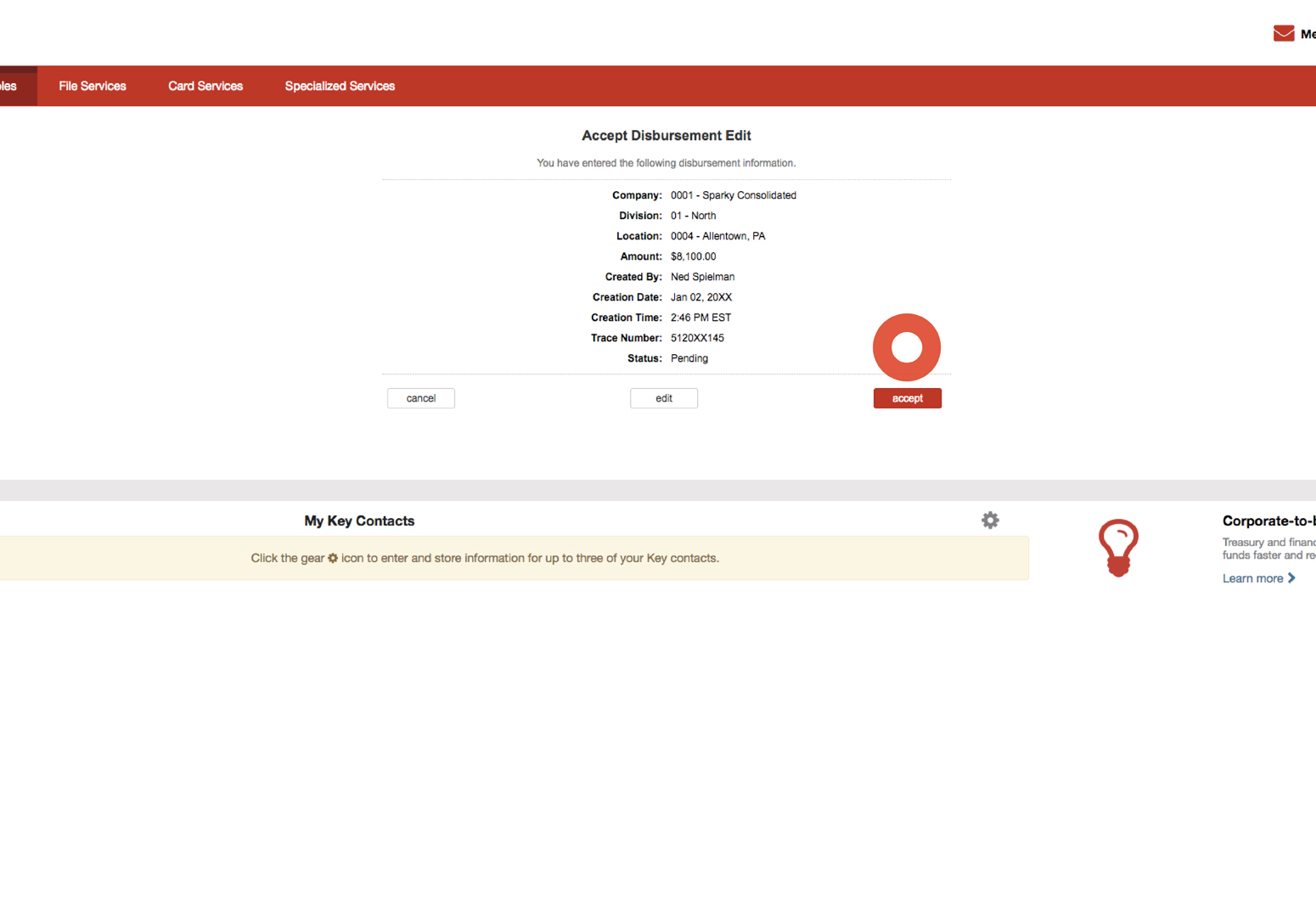Click the My Key Contacts gear icon
Image resolution: width=1316 pixels, height=923 pixels.
(x=990, y=521)
